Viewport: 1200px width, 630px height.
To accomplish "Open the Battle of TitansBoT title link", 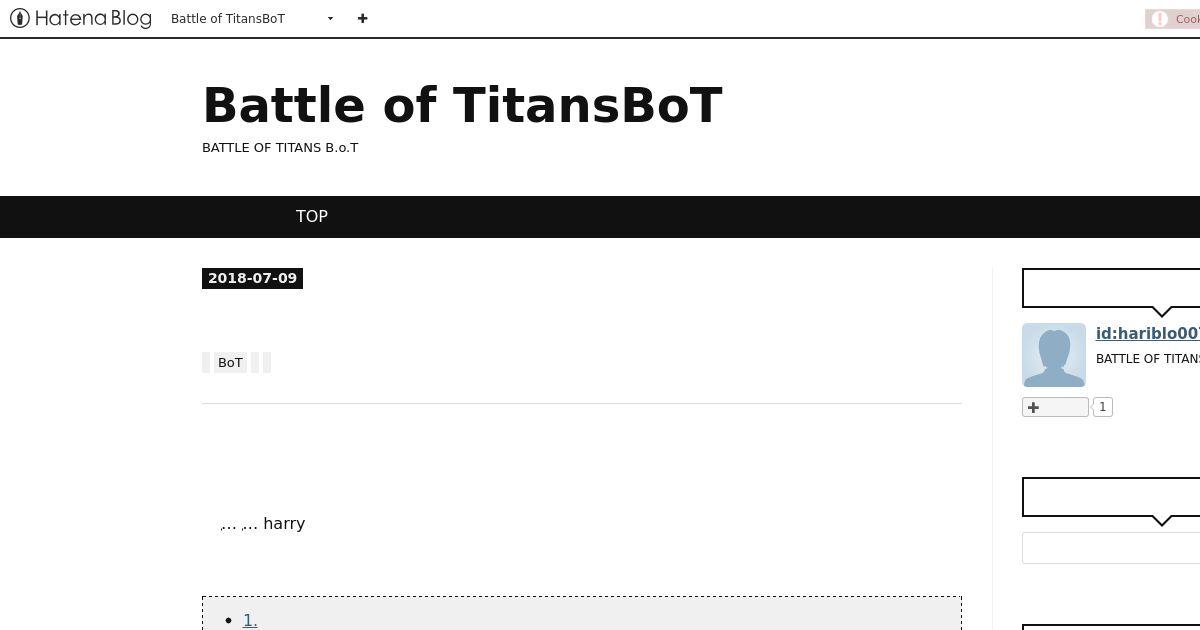I will (x=462, y=105).
